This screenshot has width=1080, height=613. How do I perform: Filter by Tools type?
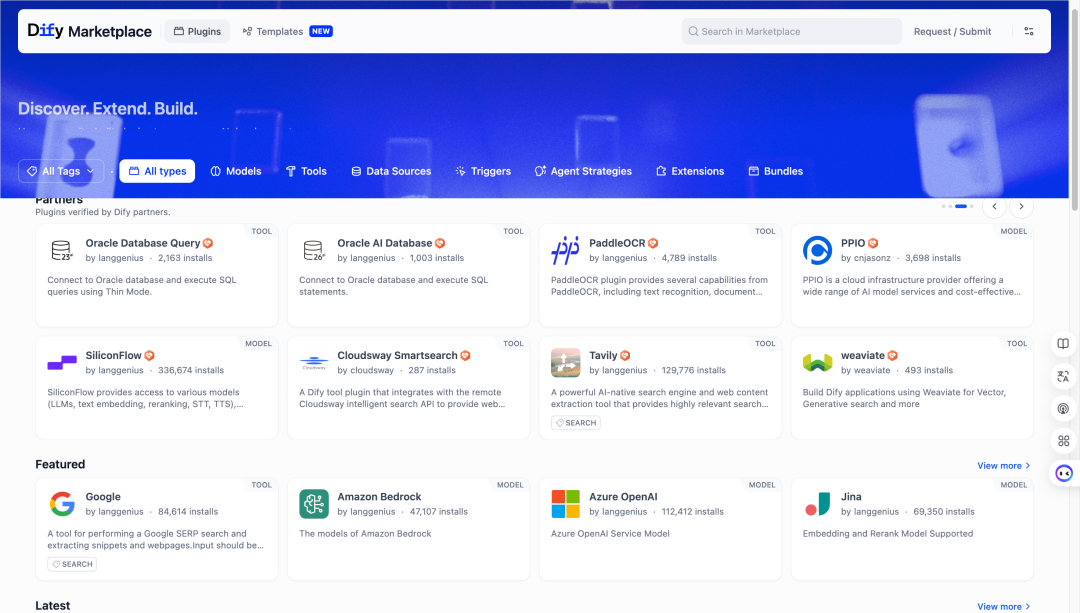pyautogui.click(x=307, y=171)
